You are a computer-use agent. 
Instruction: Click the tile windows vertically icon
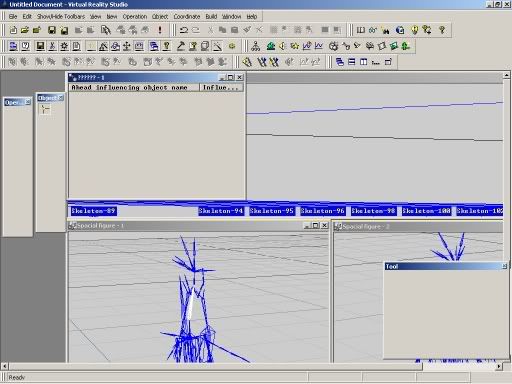(x=364, y=62)
